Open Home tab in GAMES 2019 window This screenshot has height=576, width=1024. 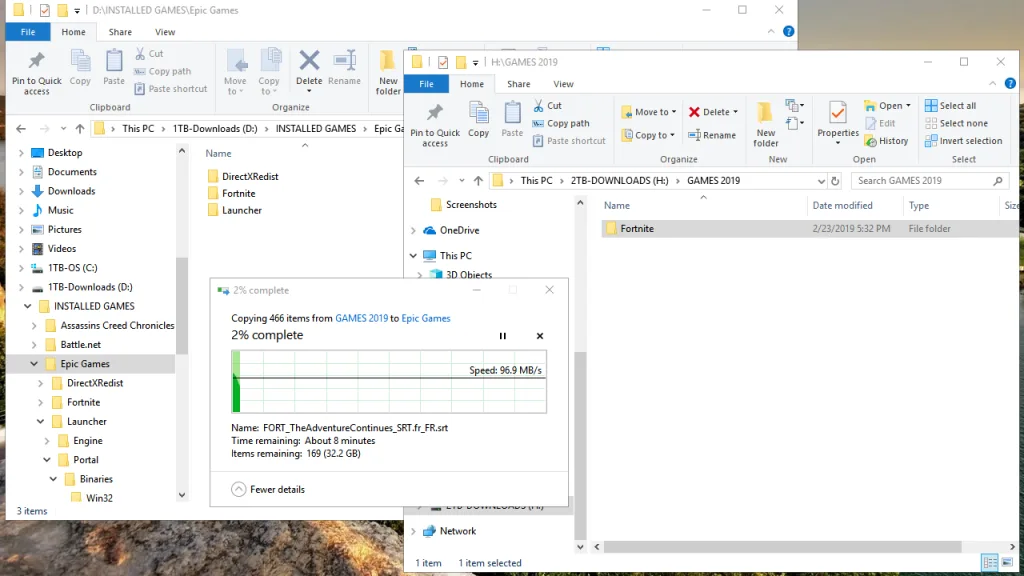(x=472, y=84)
